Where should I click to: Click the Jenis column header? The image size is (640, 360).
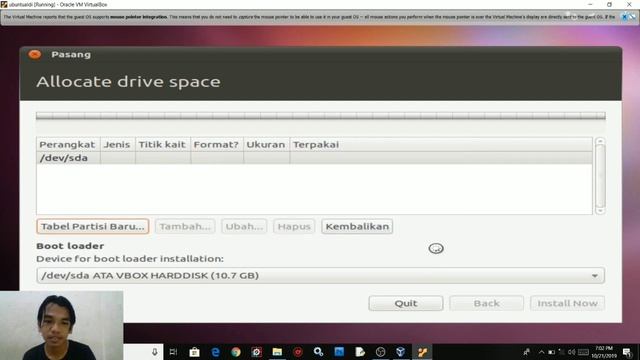118,144
